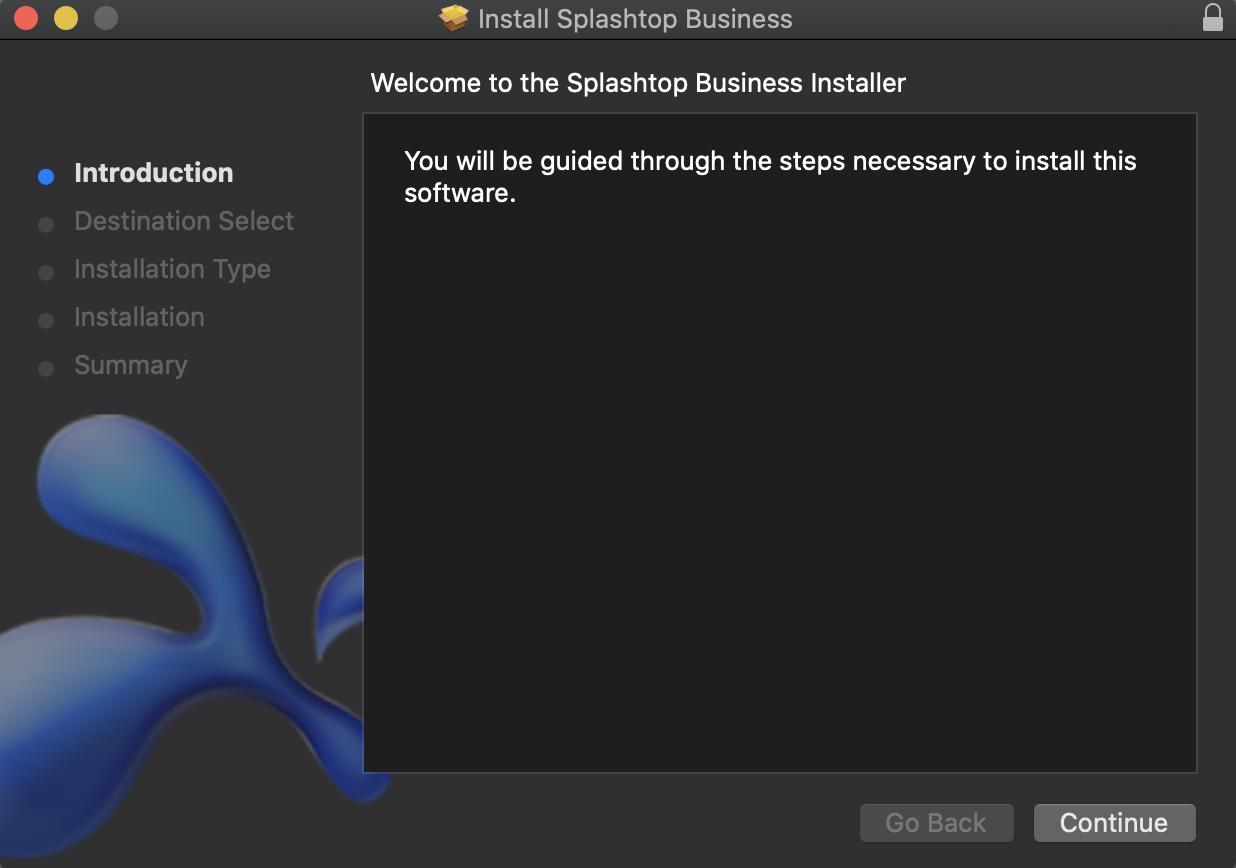Click the Go Back button
The width and height of the screenshot is (1236, 868).
tap(936, 823)
